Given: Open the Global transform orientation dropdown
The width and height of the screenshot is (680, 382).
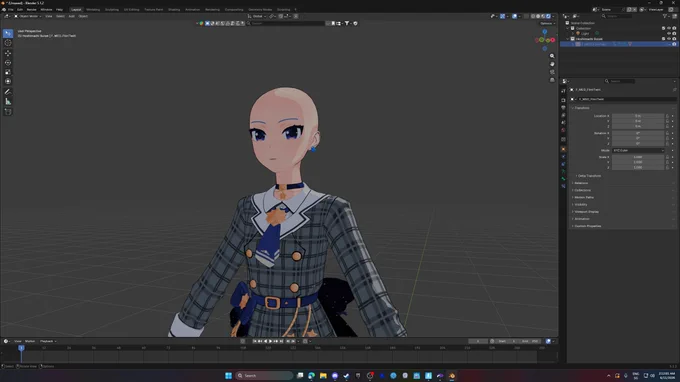Looking at the screenshot, I should [x=257, y=16].
